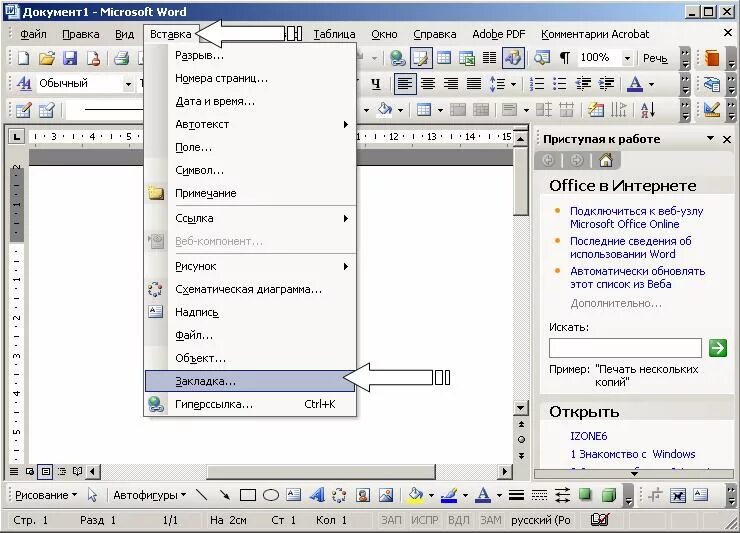This screenshot has height=533, width=740.
Task: Click the Искать search input field
Action: click(625, 348)
